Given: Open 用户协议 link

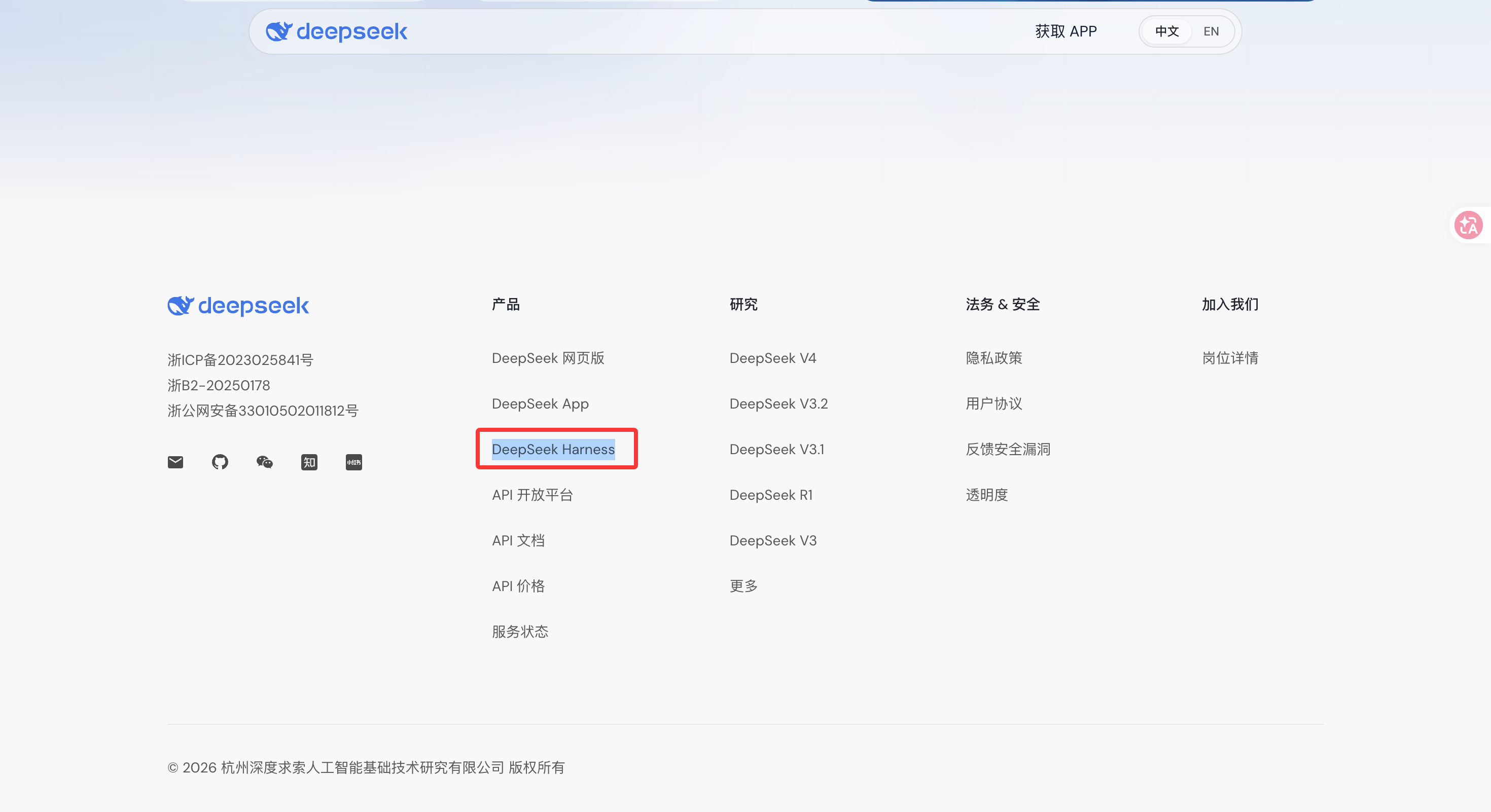Looking at the screenshot, I should point(994,403).
